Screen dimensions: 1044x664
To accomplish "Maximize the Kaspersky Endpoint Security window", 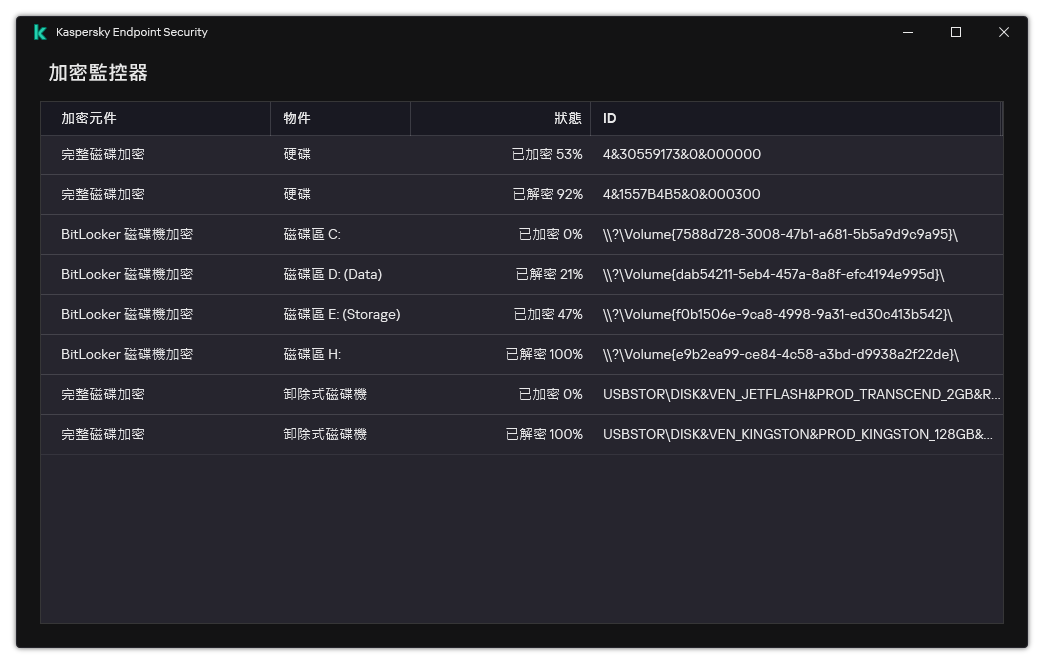I will click(956, 32).
